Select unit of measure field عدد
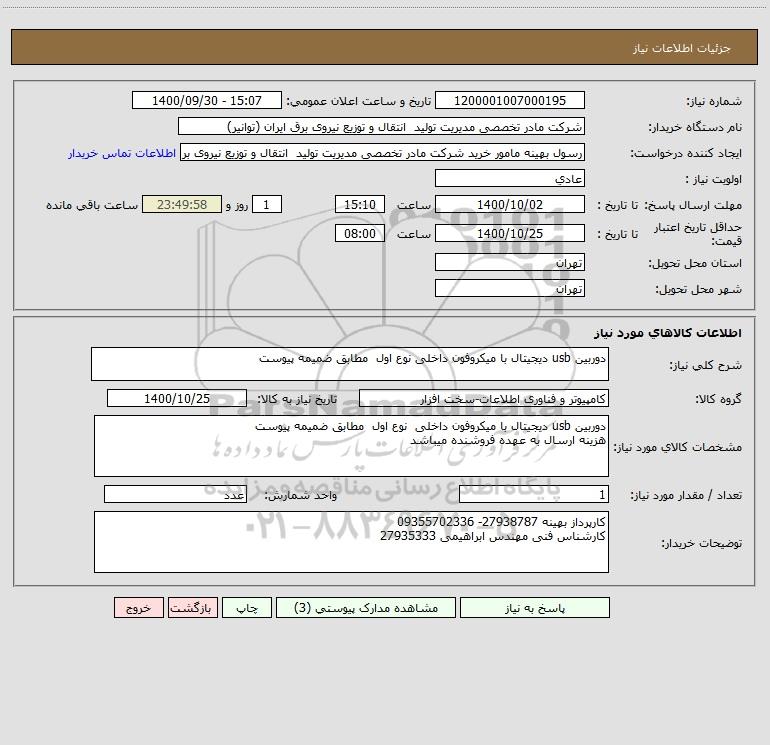The width and height of the screenshot is (770, 745). [175, 495]
